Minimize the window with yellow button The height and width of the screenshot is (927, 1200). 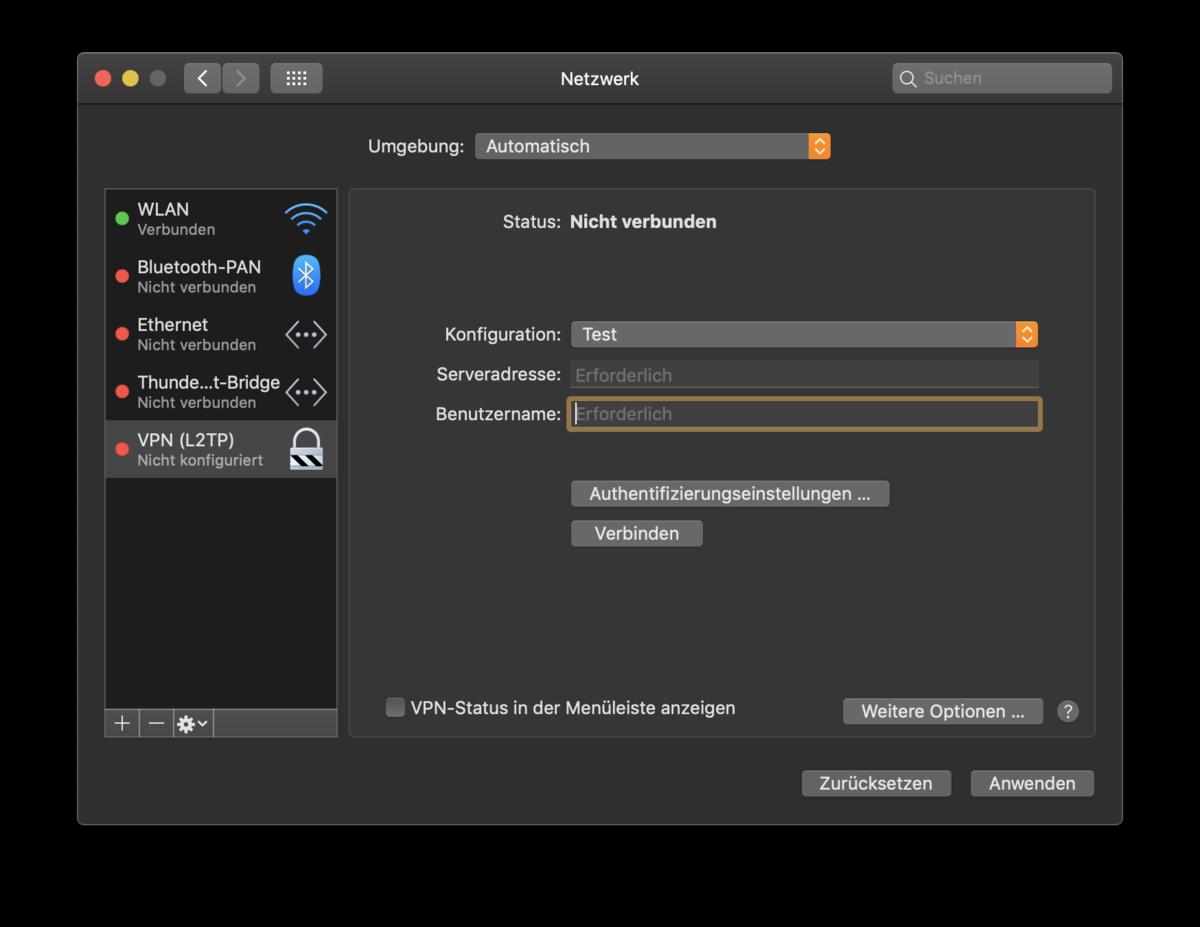click(130, 78)
